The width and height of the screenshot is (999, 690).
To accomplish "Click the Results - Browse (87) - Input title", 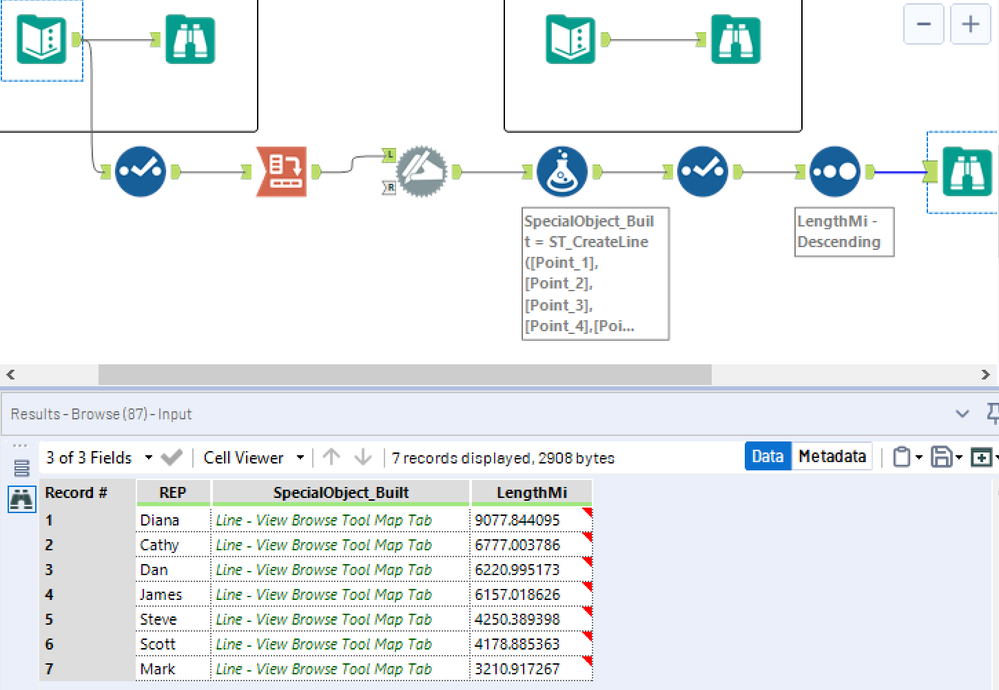I will (x=101, y=414).
